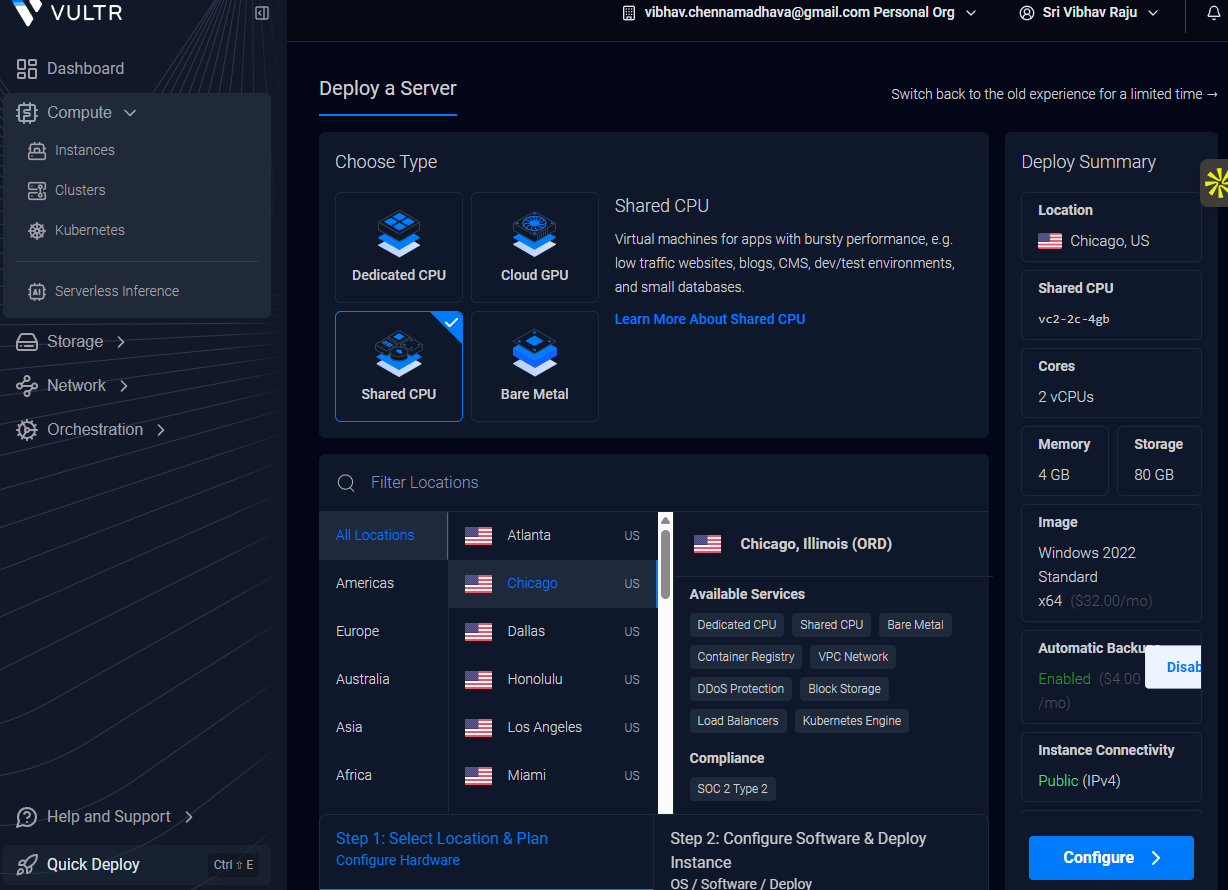
Task: Click the Container Registry service tag
Action: click(x=746, y=657)
